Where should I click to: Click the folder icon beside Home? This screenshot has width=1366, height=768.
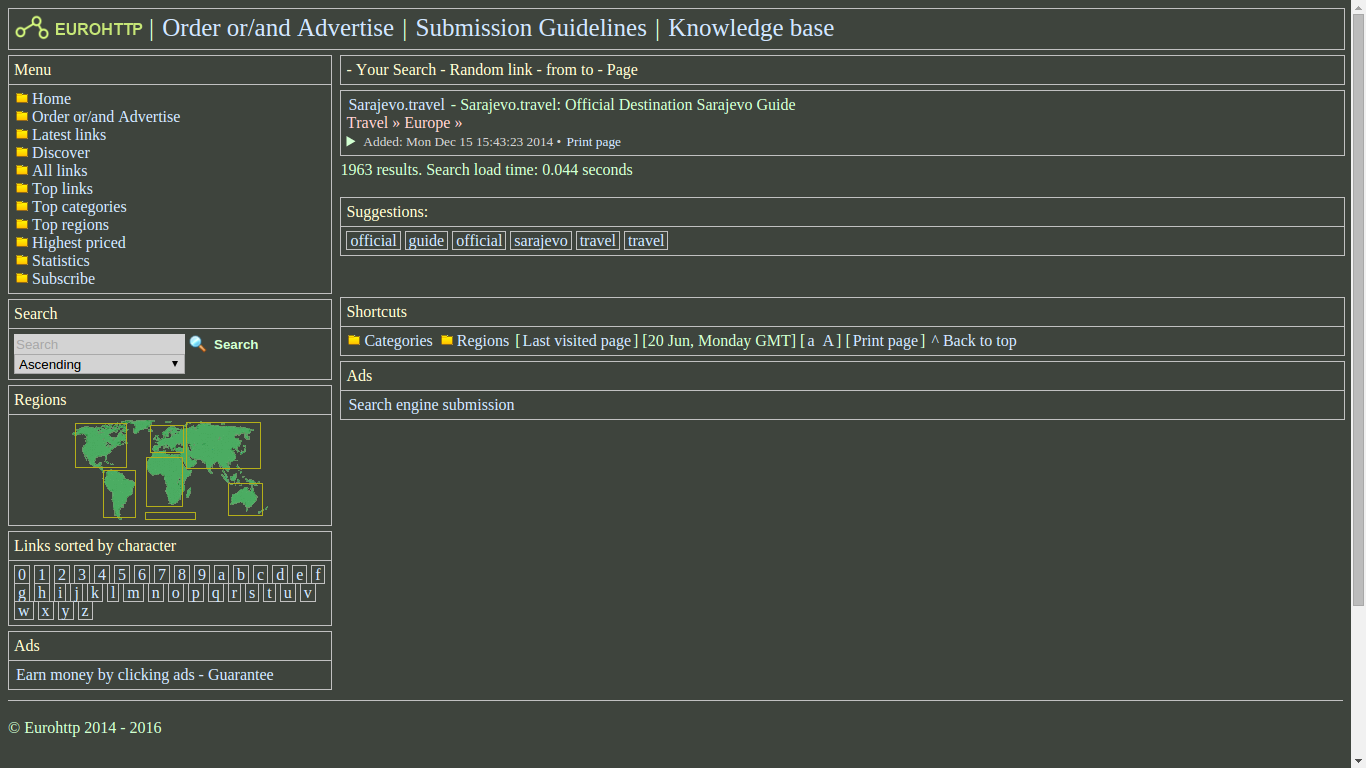click(22, 98)
